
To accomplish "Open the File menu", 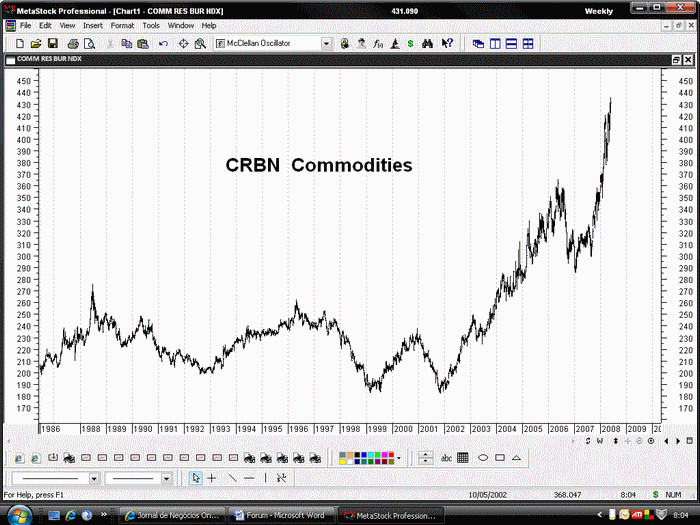I will (25, 26).
